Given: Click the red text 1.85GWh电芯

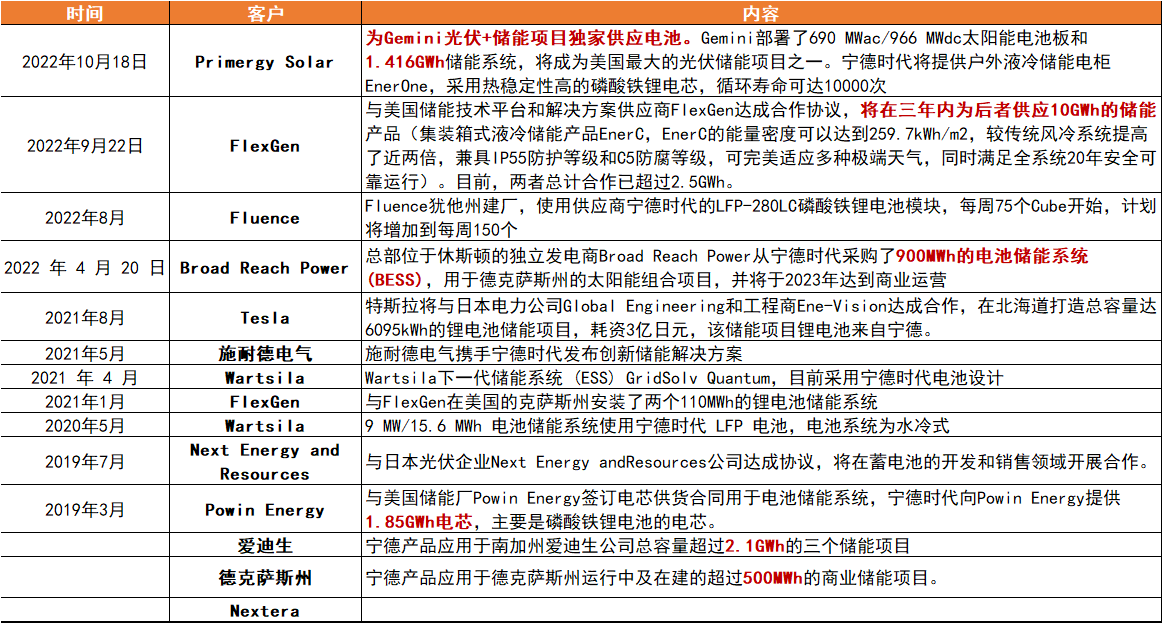Looking at the screenshot, I should point(419,522).
